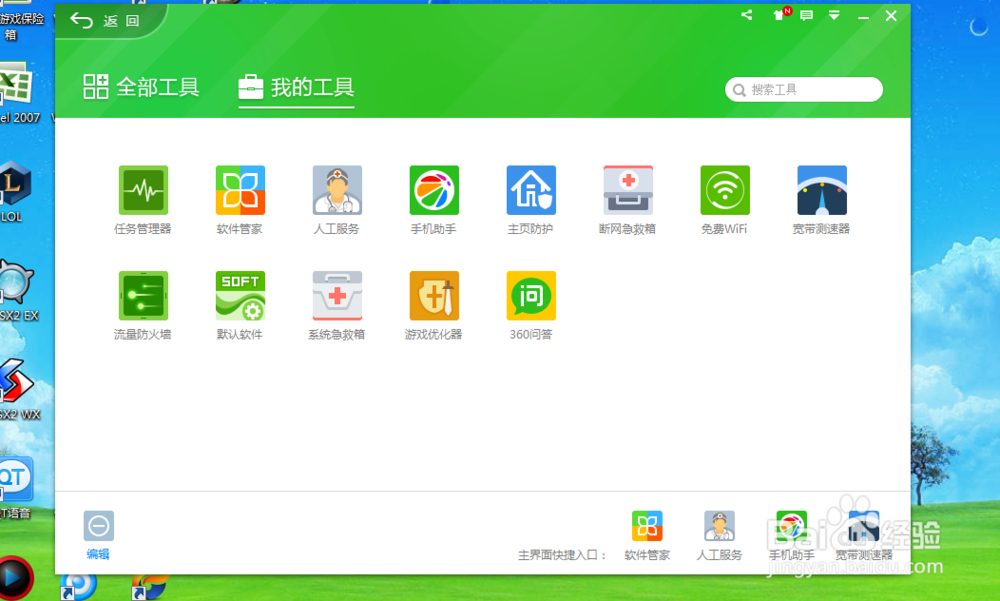Open 软件管家 quick-entry shortcut at bottom

647,535
